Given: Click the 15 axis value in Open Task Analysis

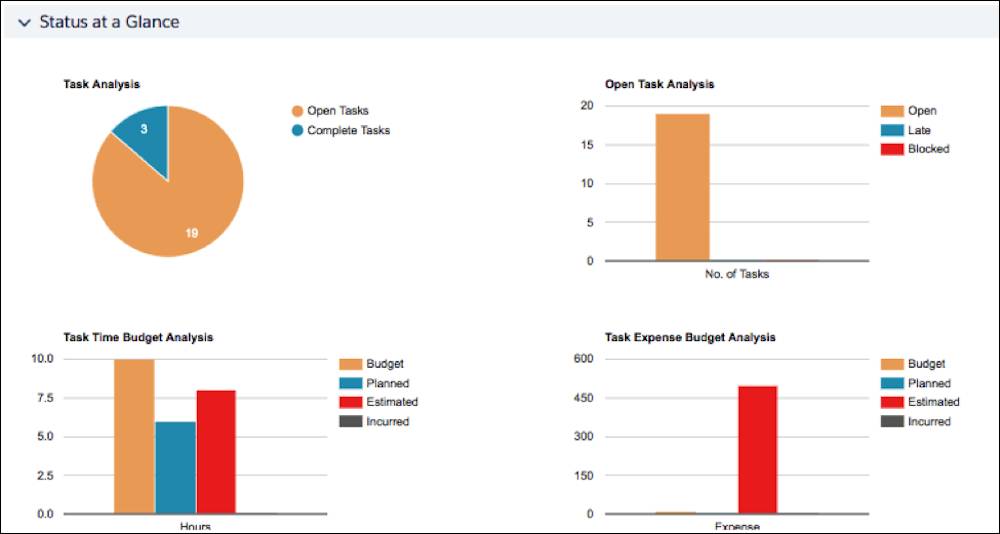Looking at the screenshot, I should (587, 145).
